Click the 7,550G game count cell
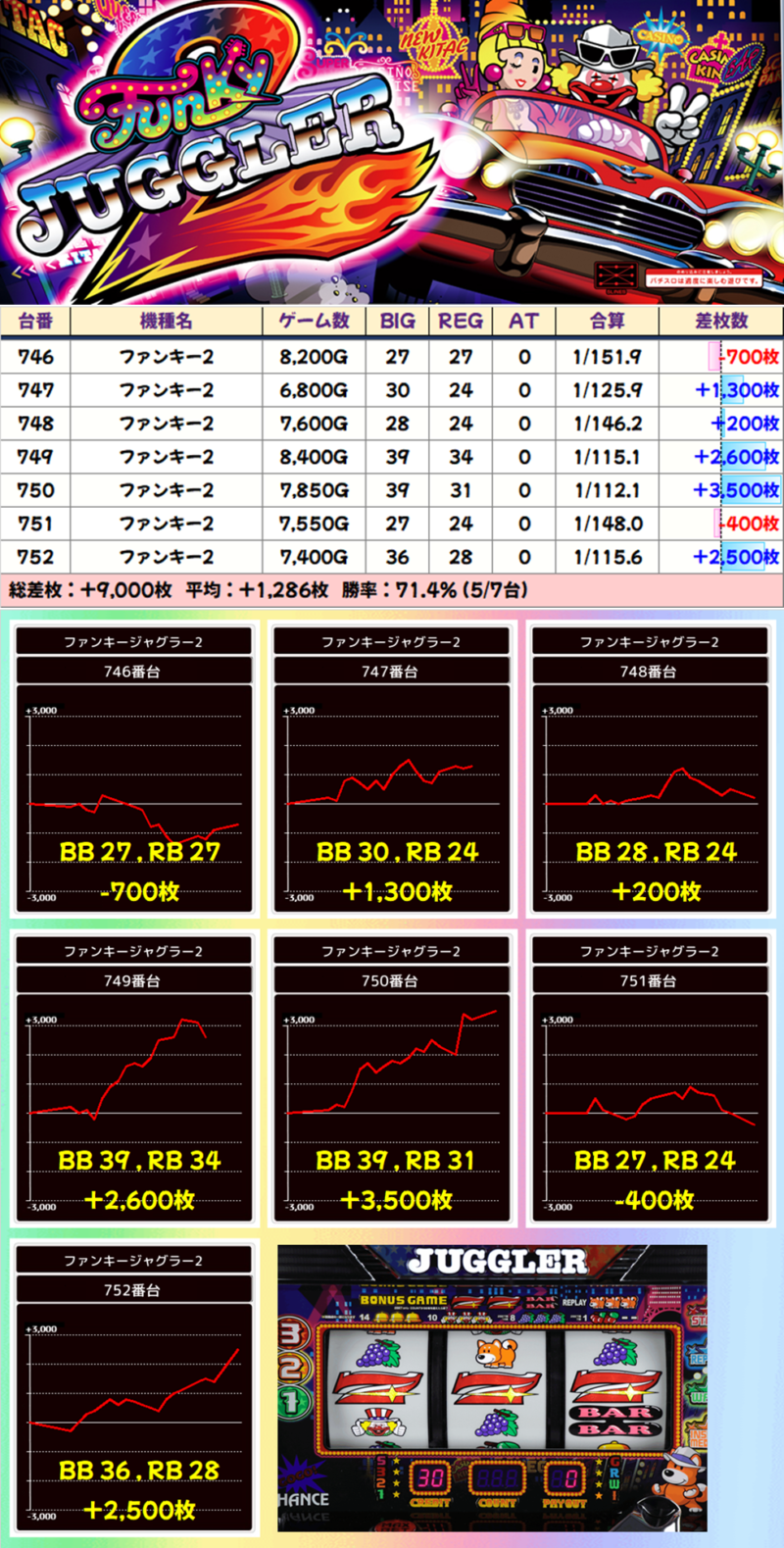 314,524
